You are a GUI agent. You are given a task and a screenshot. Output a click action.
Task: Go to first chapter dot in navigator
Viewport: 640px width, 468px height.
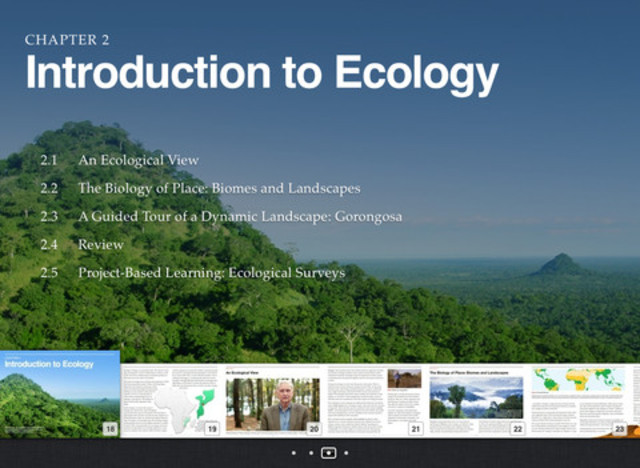pyautogui.click(x=294, y=453)
